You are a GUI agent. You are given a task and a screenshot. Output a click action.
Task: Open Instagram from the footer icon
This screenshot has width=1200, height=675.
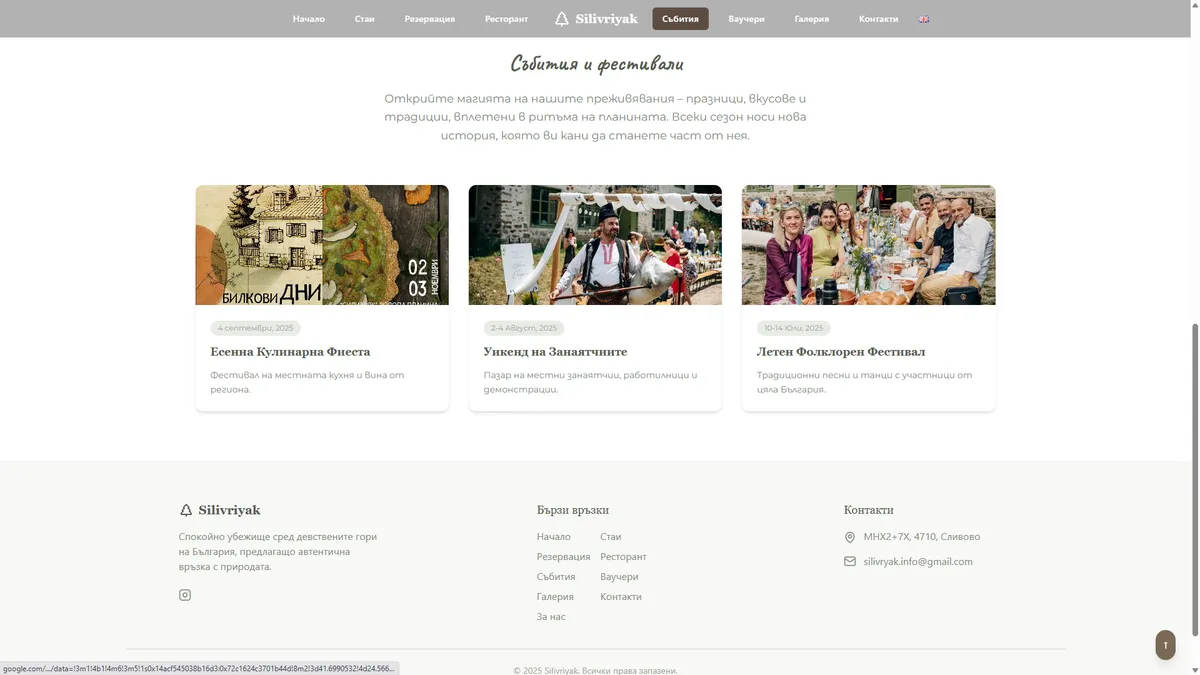[x=185, y=594]
